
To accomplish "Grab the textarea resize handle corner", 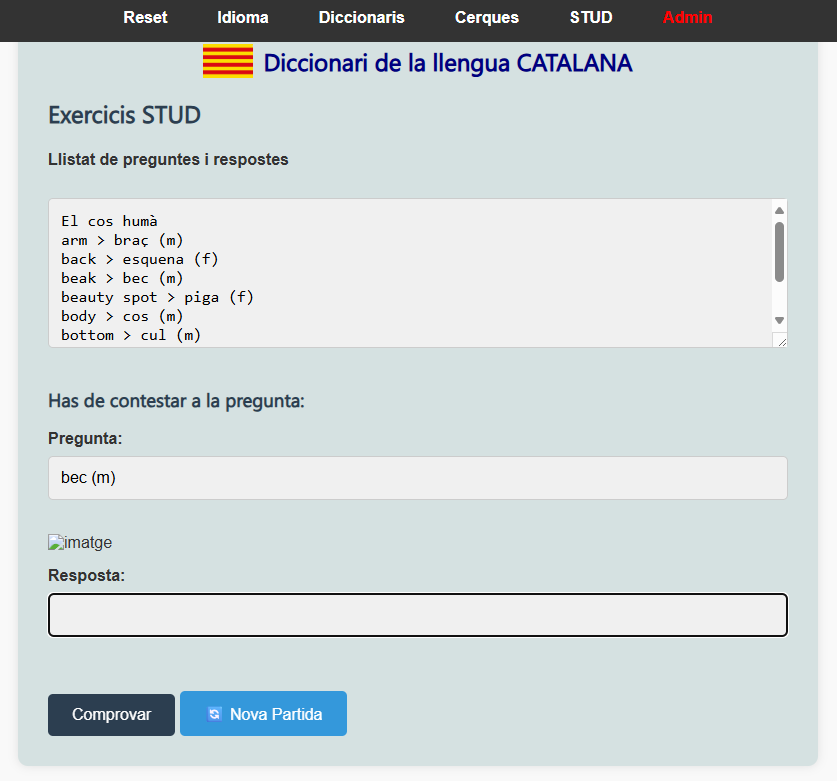I will point(781,341).
